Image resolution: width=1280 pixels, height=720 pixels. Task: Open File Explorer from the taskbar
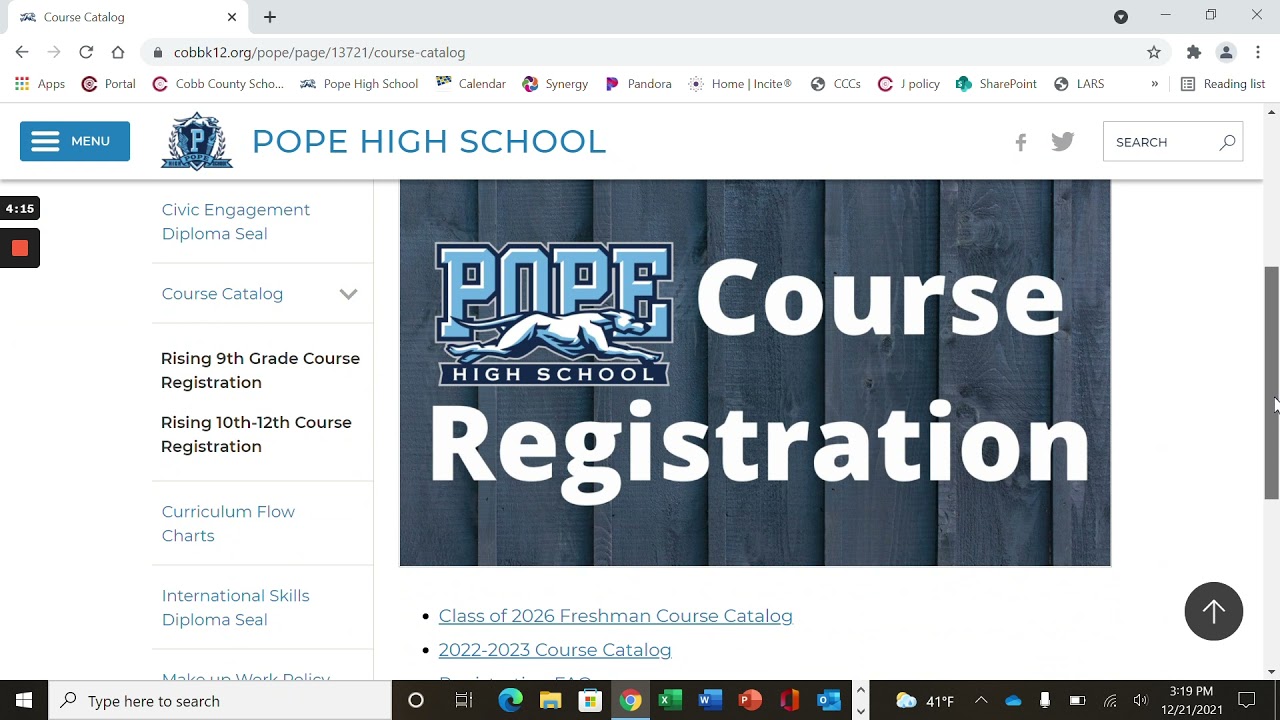(x=551, y=700)
